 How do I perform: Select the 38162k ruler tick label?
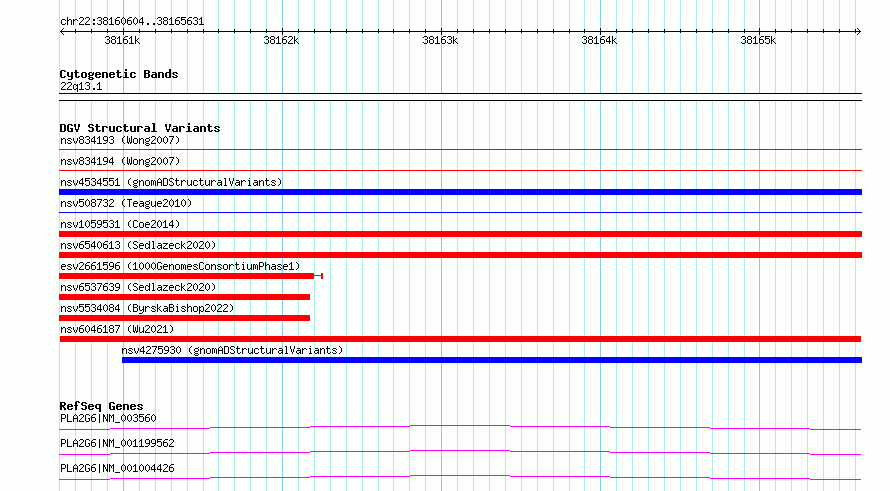(281, 40)
